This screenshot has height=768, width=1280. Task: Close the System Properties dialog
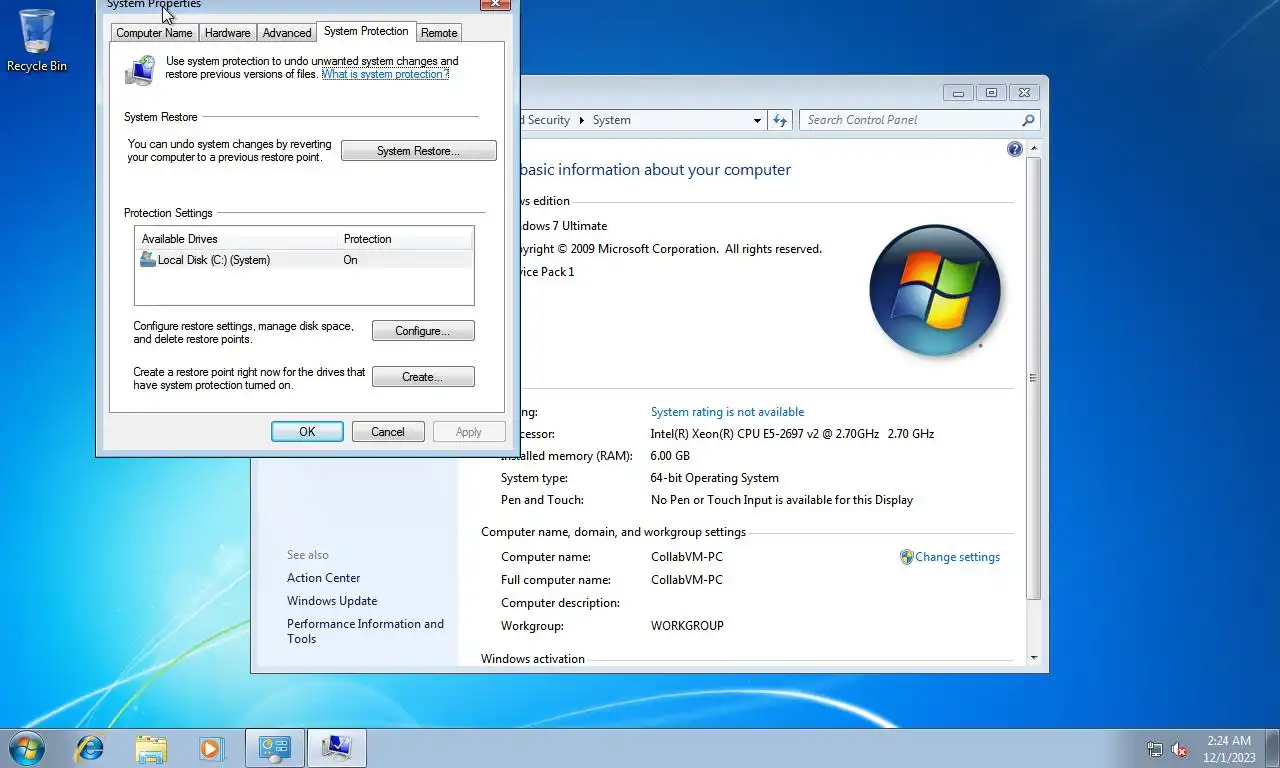coord(494,5)
